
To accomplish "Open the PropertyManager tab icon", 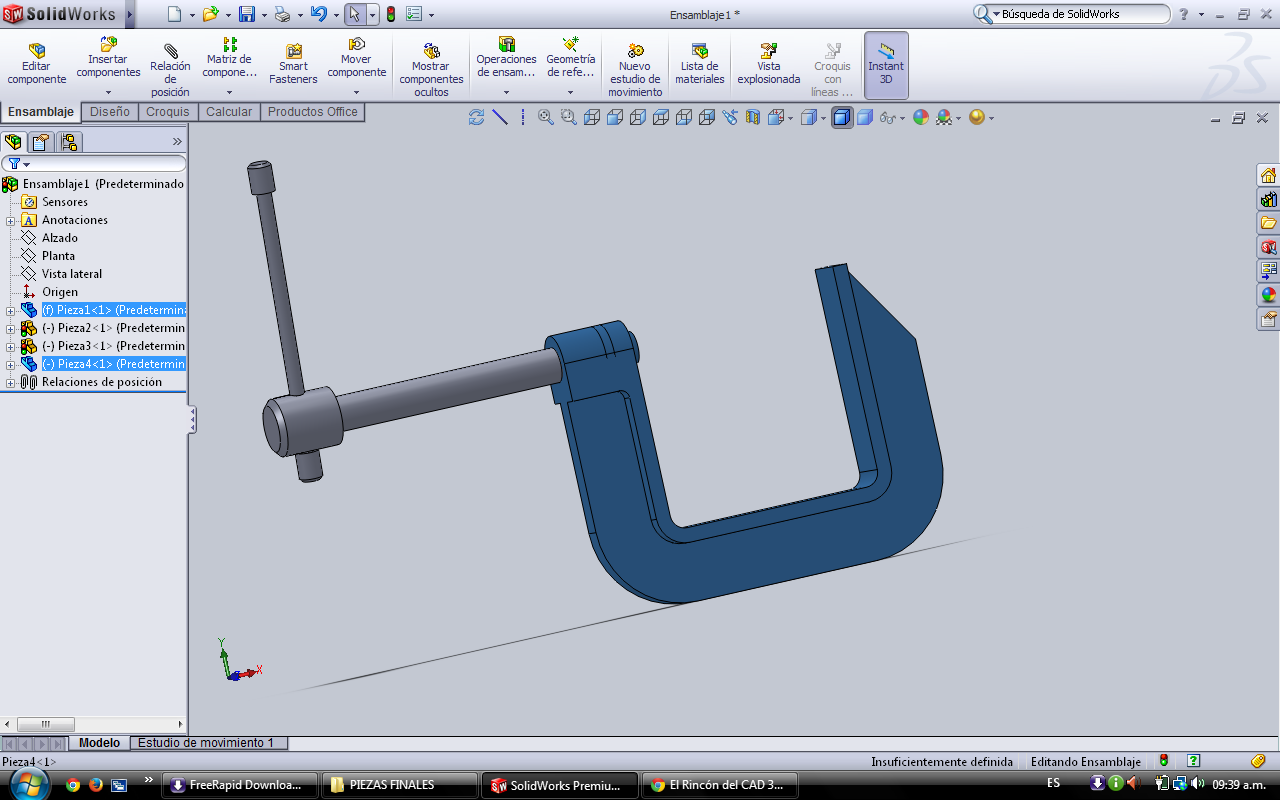I will pos(41,142).
